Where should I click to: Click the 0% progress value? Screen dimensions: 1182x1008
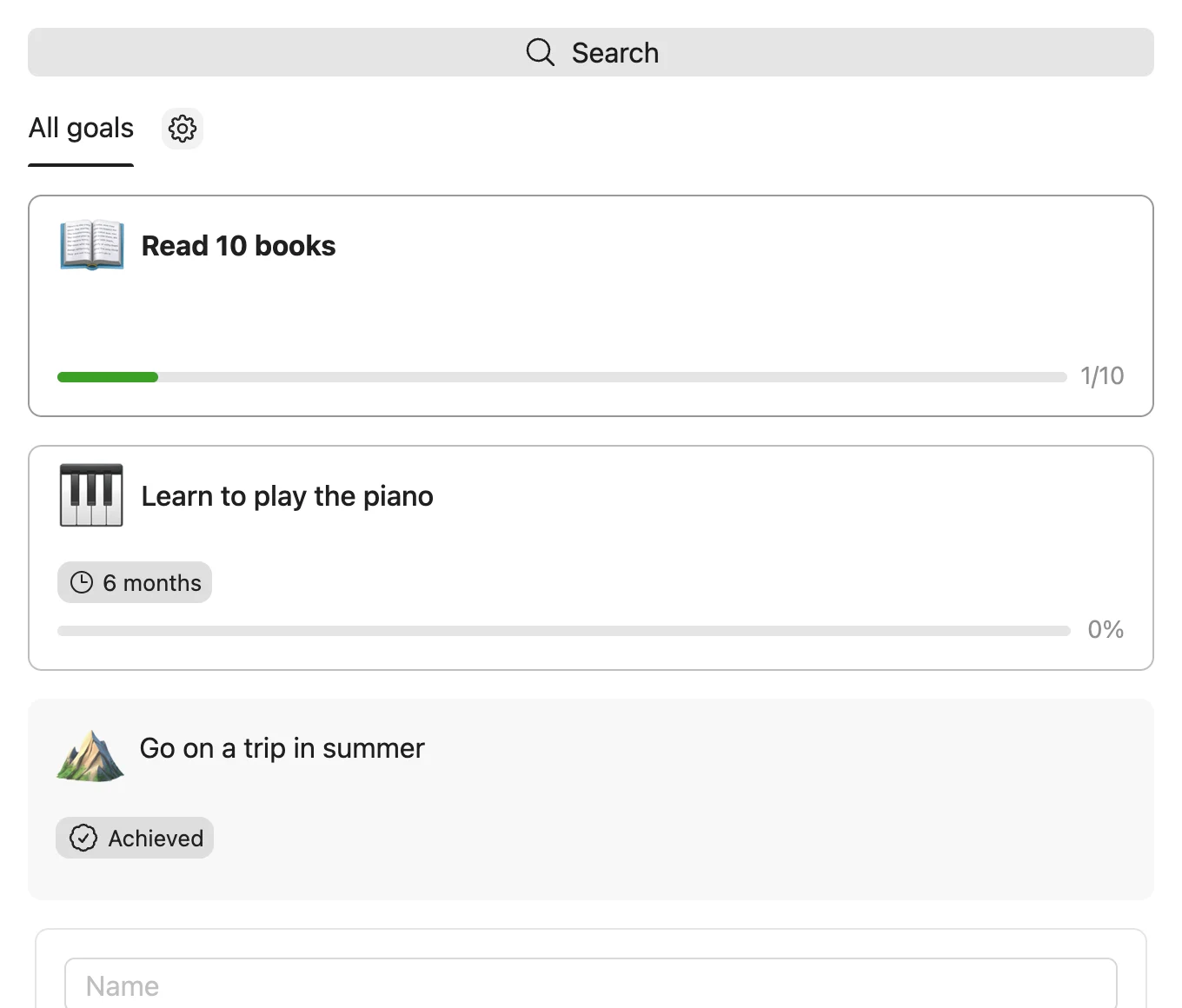[1106, 629]
